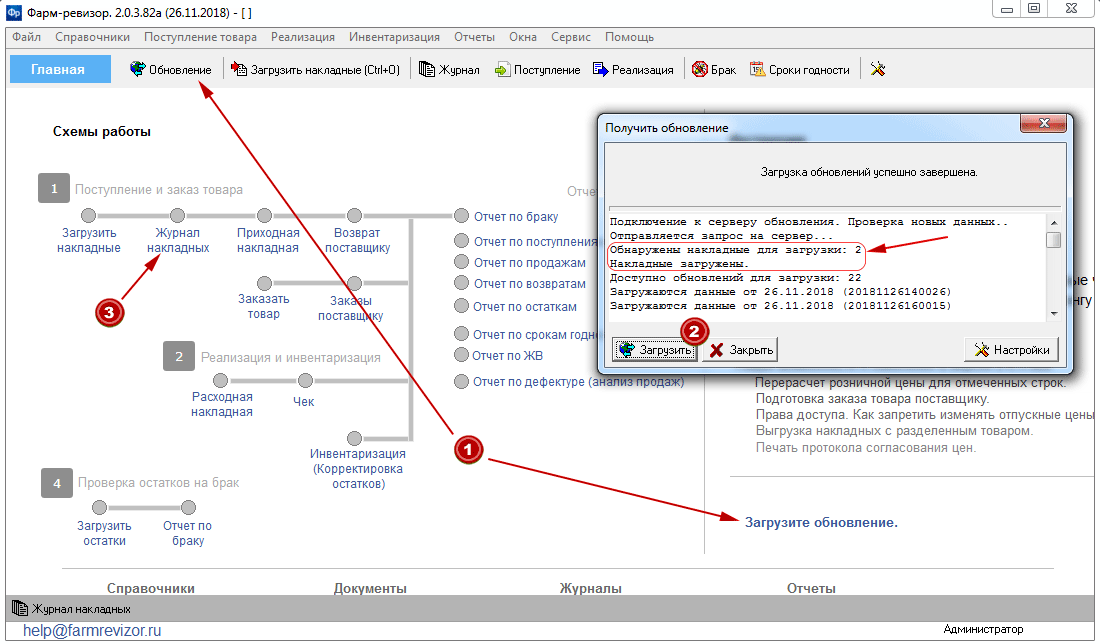Maximize the Фарм-ревизор main window
This screenshot has height=644, width=1100.
(1034, 9)
